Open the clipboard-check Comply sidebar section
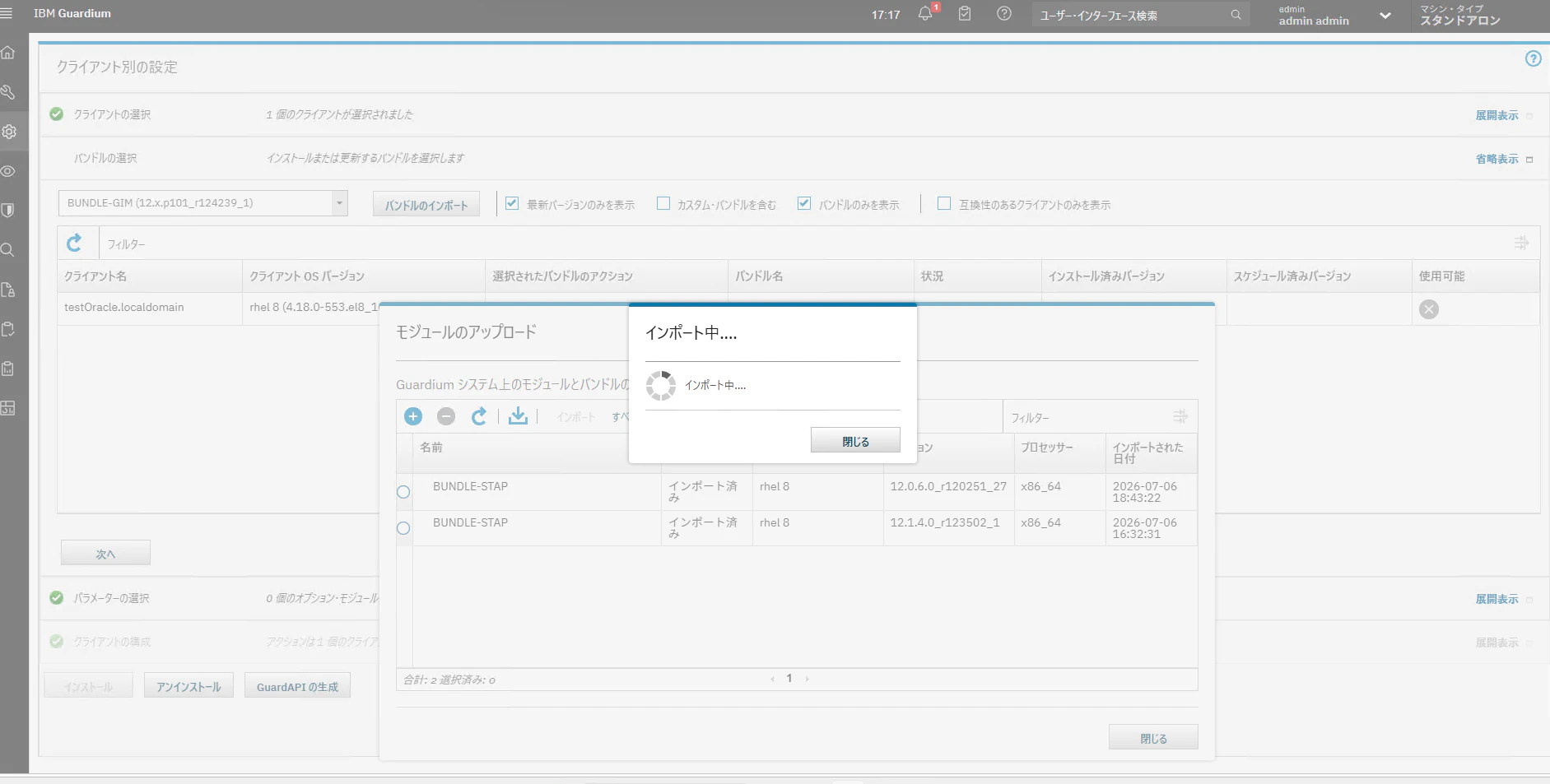 tap(8, 329)
